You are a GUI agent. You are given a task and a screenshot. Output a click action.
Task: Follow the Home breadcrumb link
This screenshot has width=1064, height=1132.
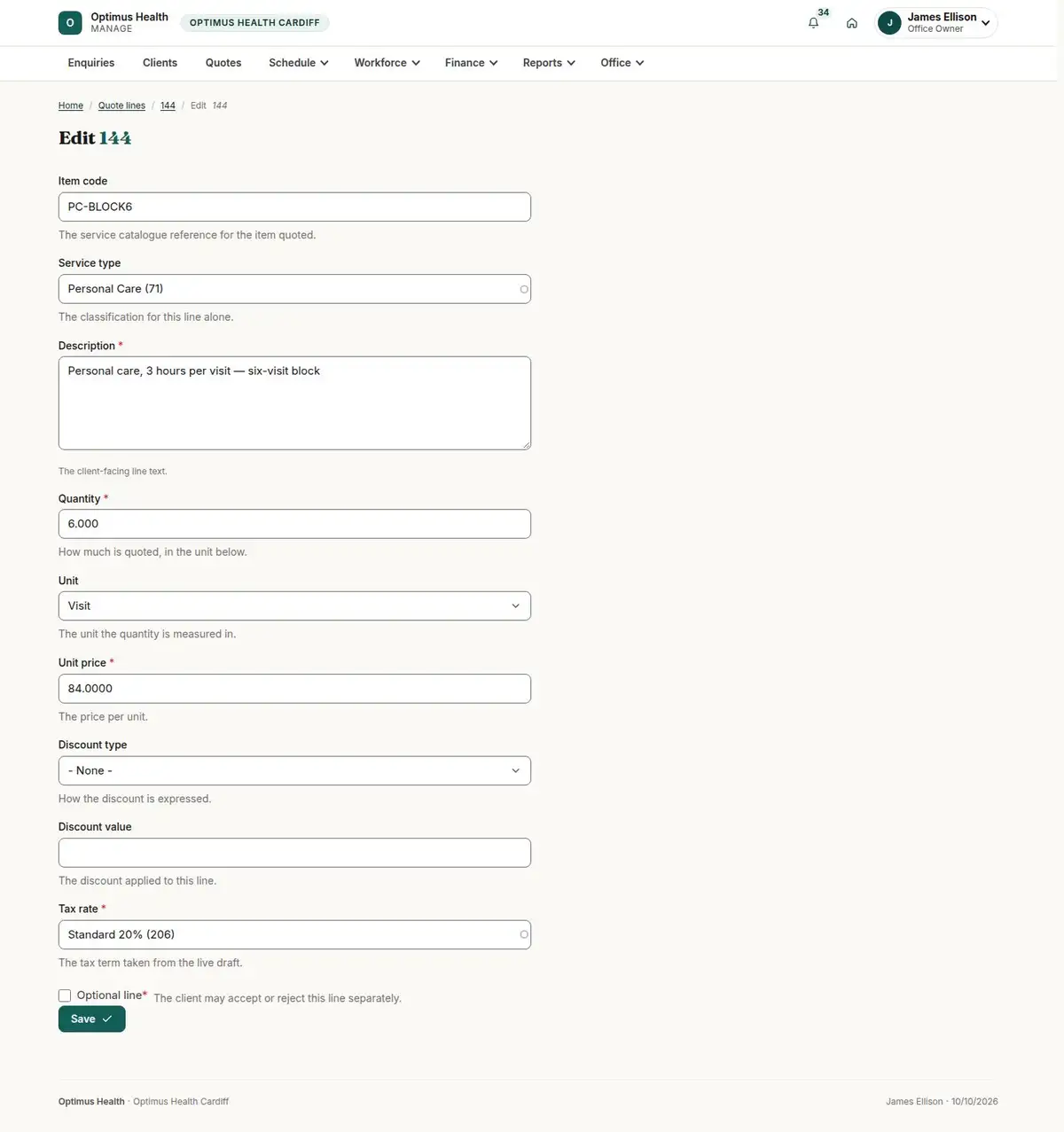pos(71,105)
